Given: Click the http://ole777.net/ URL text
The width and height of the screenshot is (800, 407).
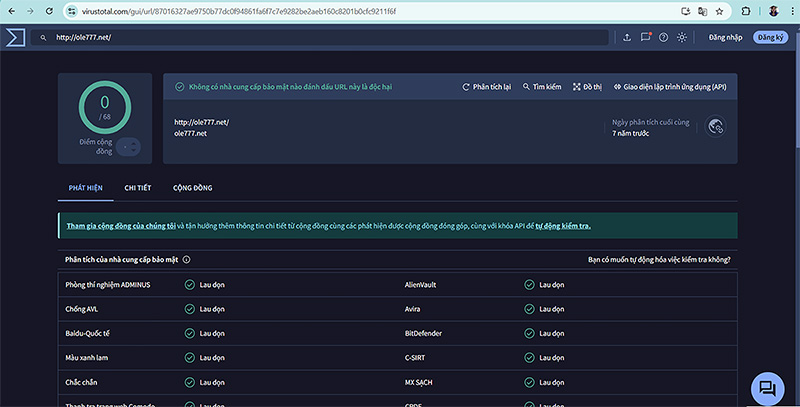Looking at the screenshot, I should [x=202, y=122].
